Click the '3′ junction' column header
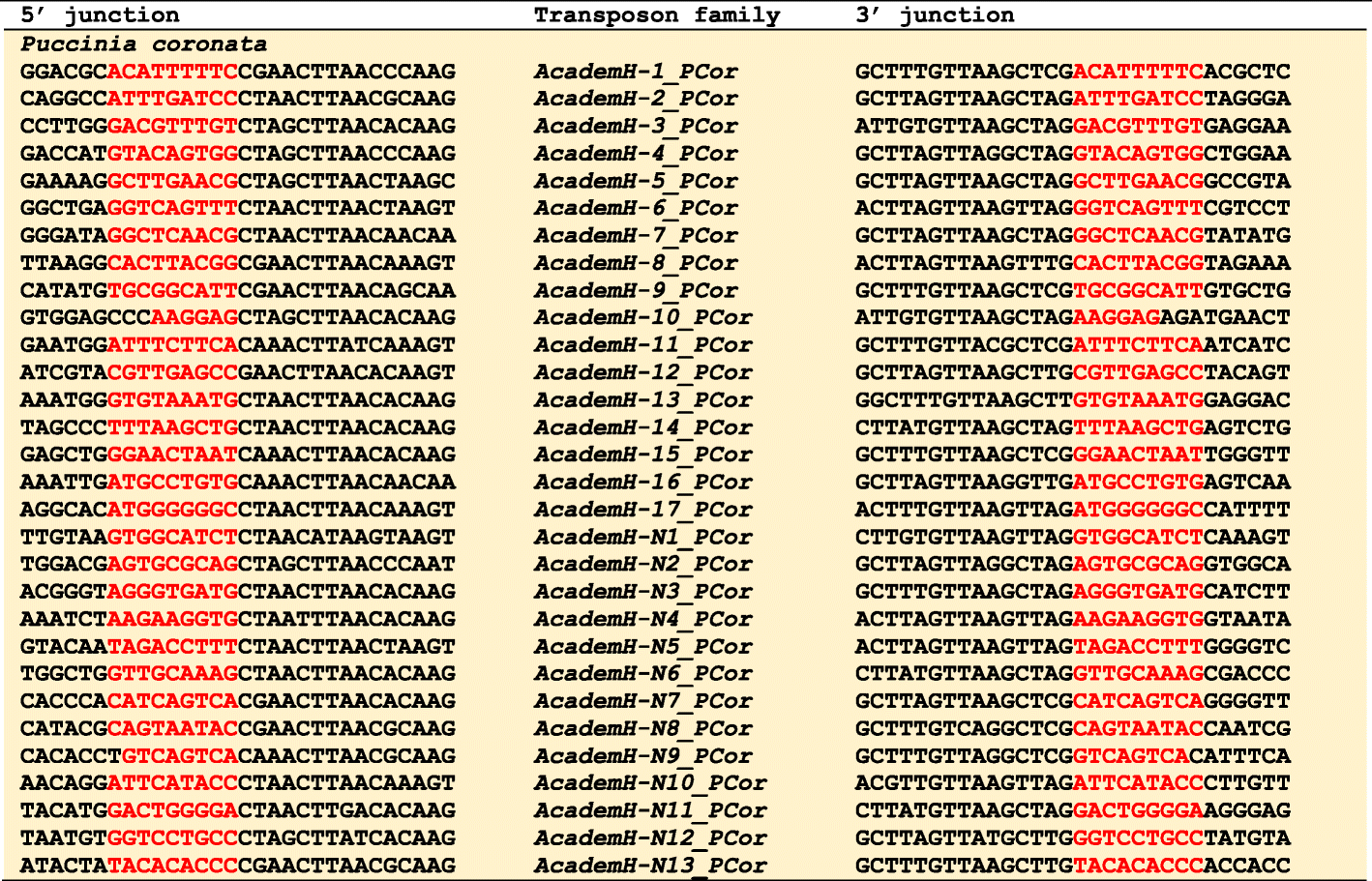 click(x=935, y=15)
